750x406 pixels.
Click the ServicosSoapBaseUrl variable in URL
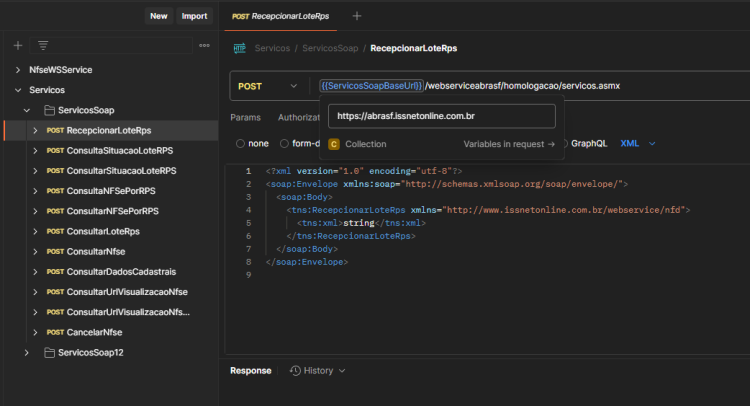372,86
